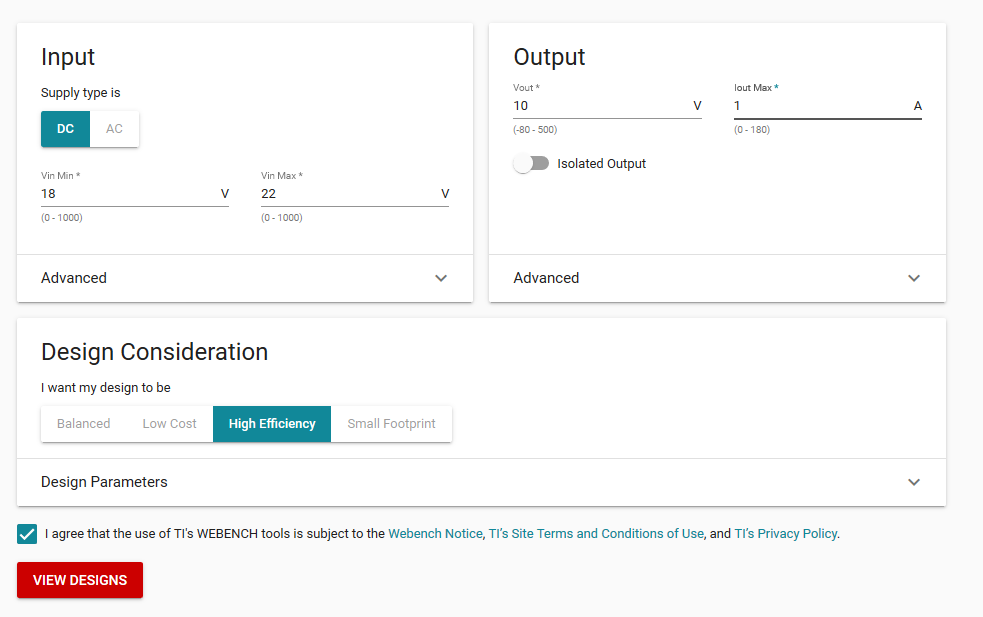Screen dimensions: 983x617
Task: Choose the Small Footprint design option
Action: (391, 424)
